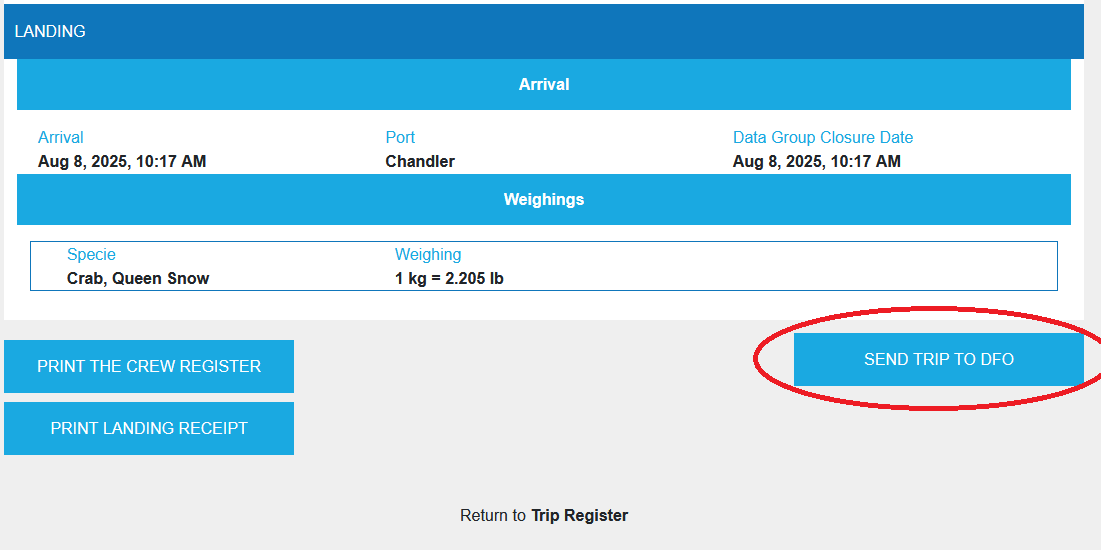
Task: Click the arrival date value under Arrival label
Action: pos(122,162)
